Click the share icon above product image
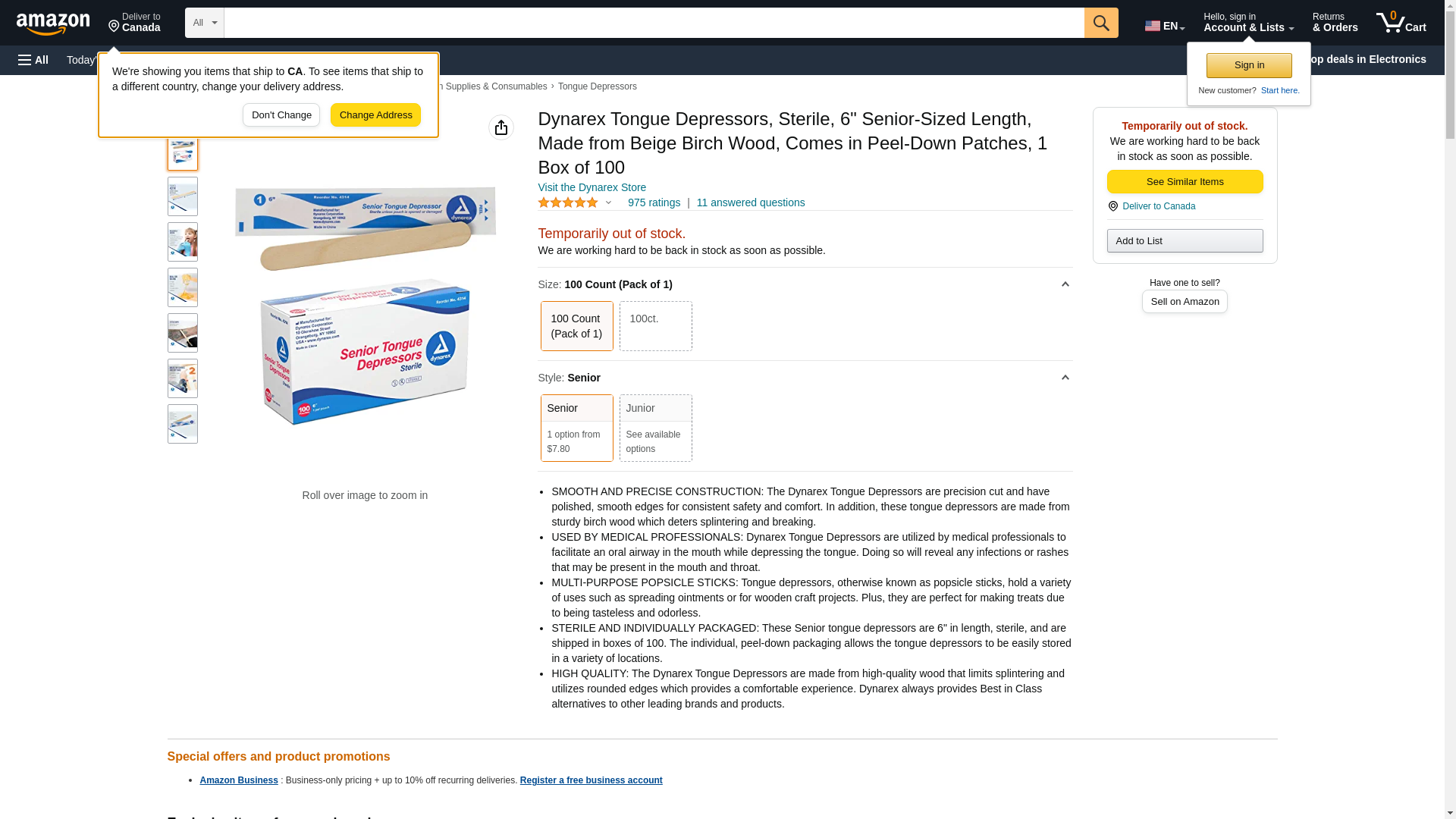 point(501,127)
